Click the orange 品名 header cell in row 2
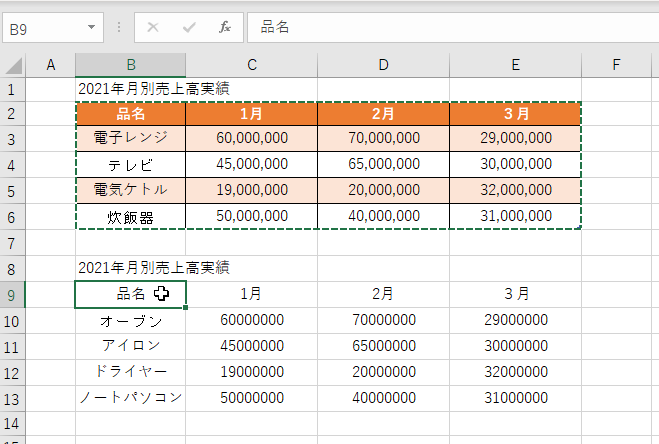 click(131, 113)
